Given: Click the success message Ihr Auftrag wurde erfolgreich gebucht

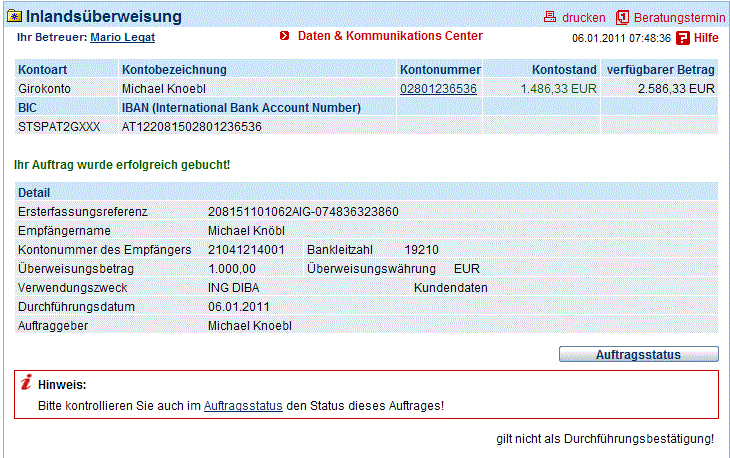Looking at the screenshot, I should click(122, 165).
